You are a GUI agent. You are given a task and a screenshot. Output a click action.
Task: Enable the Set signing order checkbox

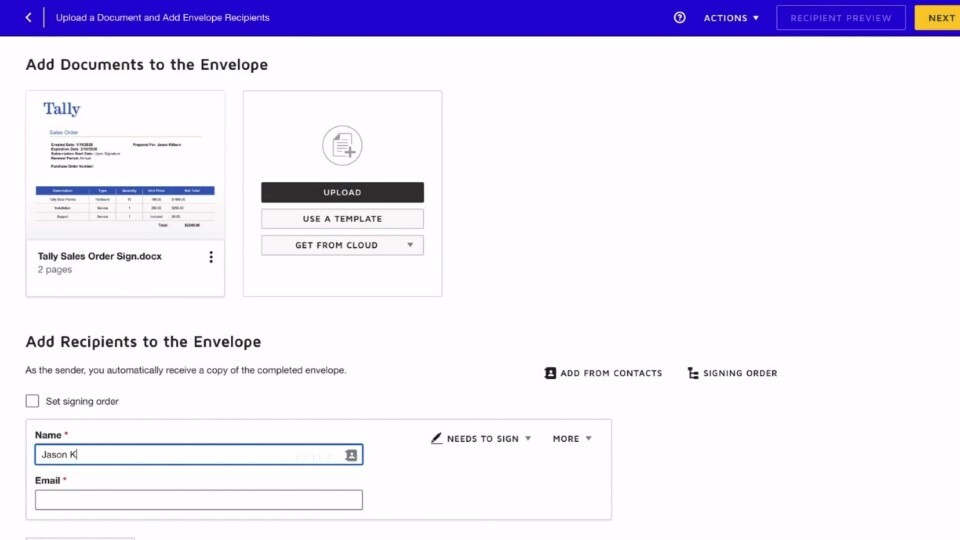32,401
